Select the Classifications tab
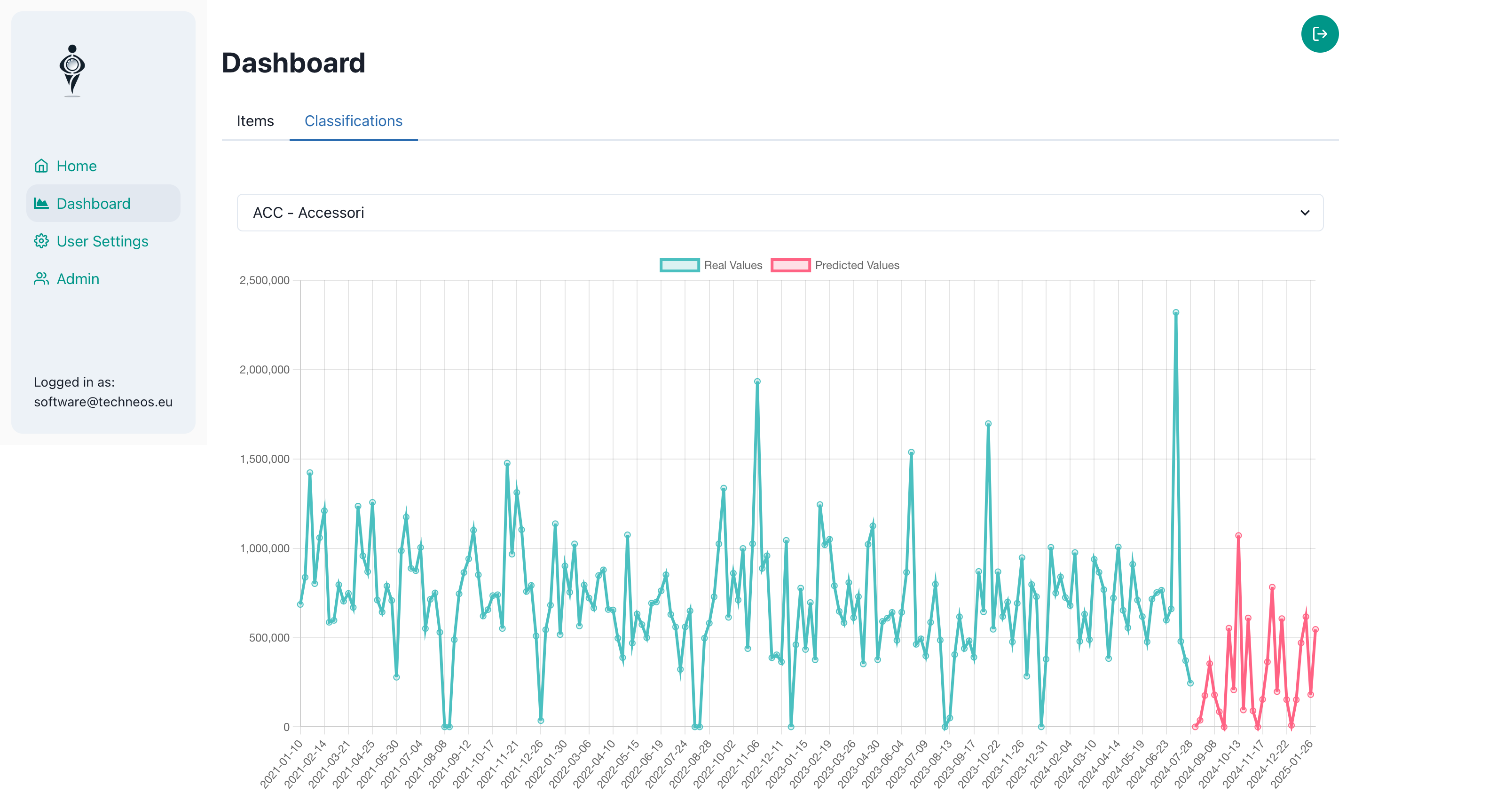Viewport: 1512px width, 809px height. point(354,121)
